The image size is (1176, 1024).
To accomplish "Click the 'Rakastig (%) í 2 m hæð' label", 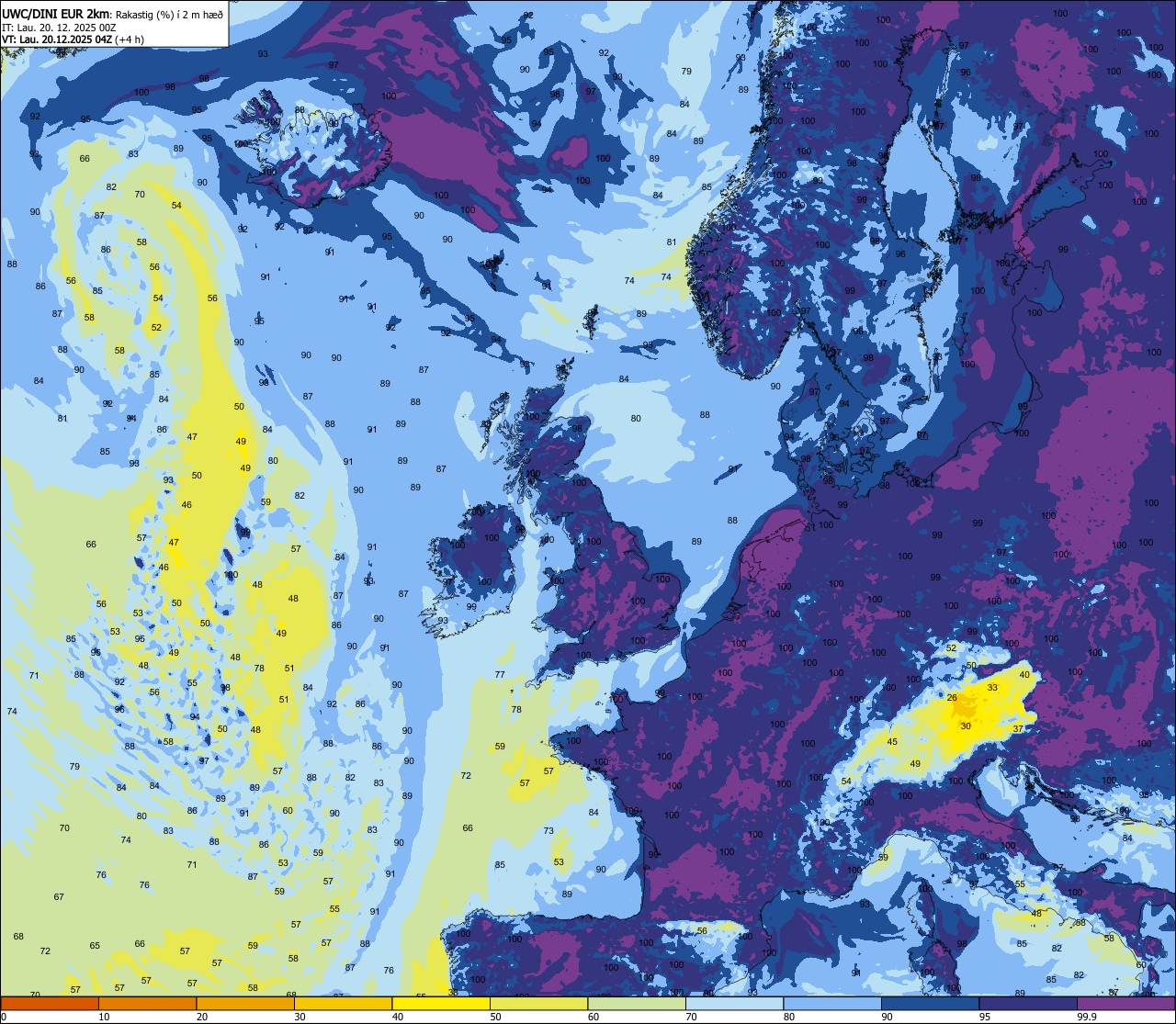I will [170, 15].
